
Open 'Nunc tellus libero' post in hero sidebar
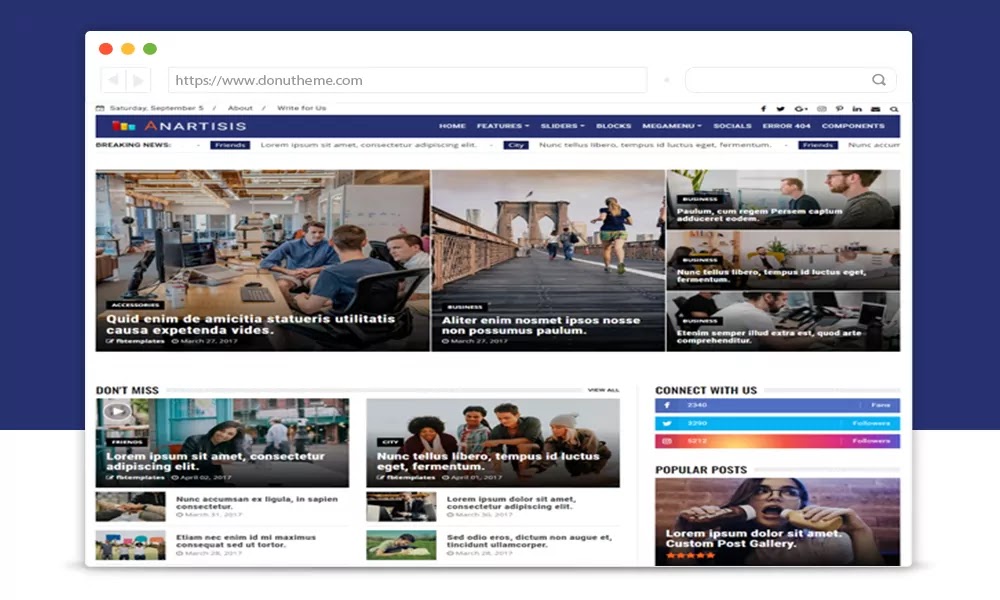771,275
